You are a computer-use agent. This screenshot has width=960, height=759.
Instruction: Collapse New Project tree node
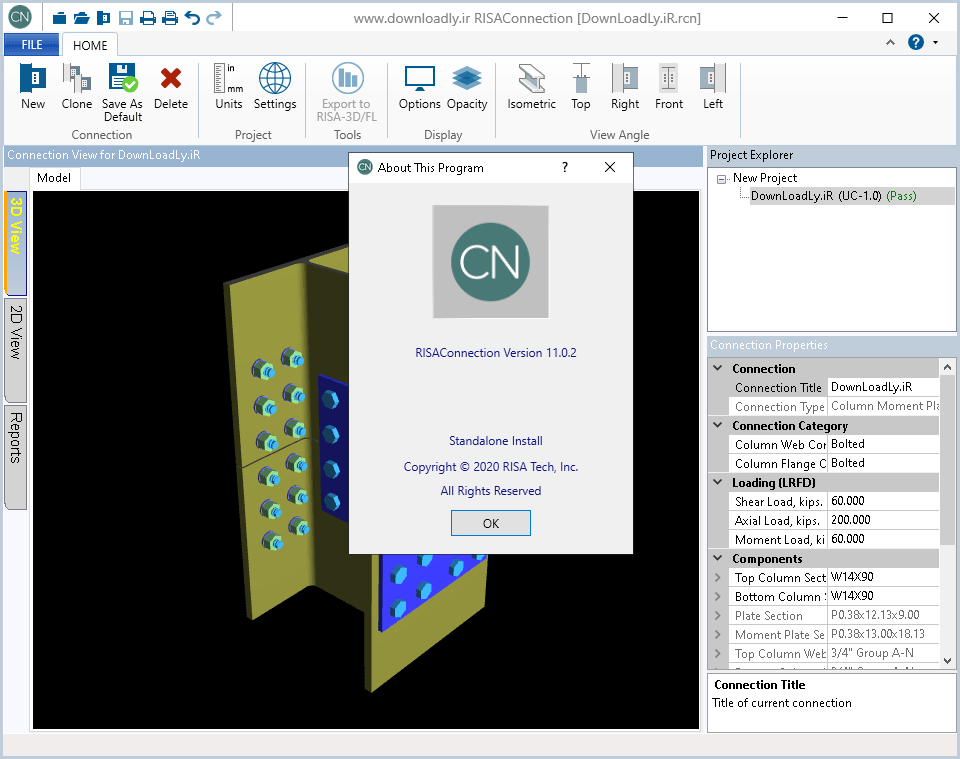point(721,179)
